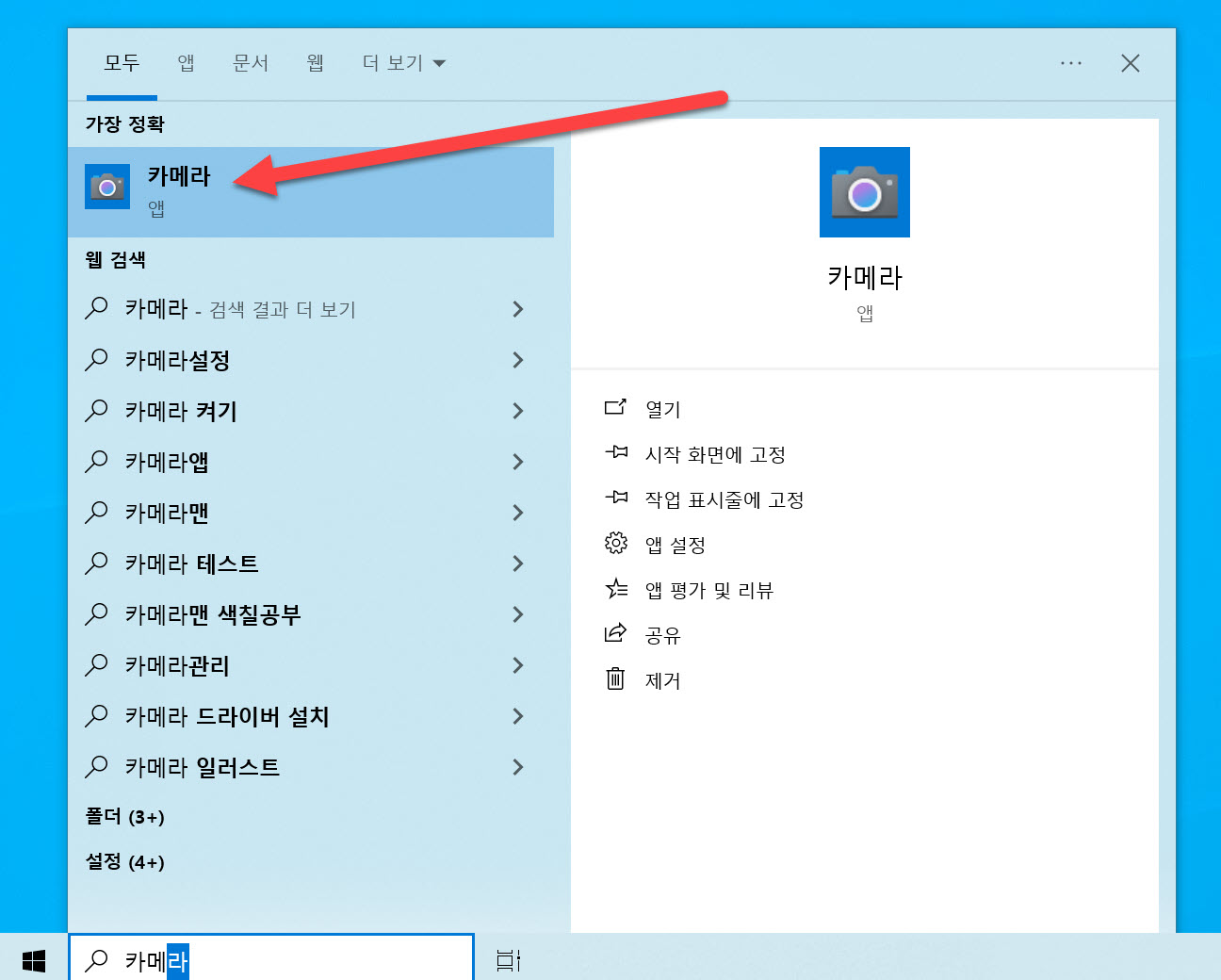Expand the 카메라맨 suggestion chevron
This screenshot has width=1221, height=980.
click(x=517, y=513)
